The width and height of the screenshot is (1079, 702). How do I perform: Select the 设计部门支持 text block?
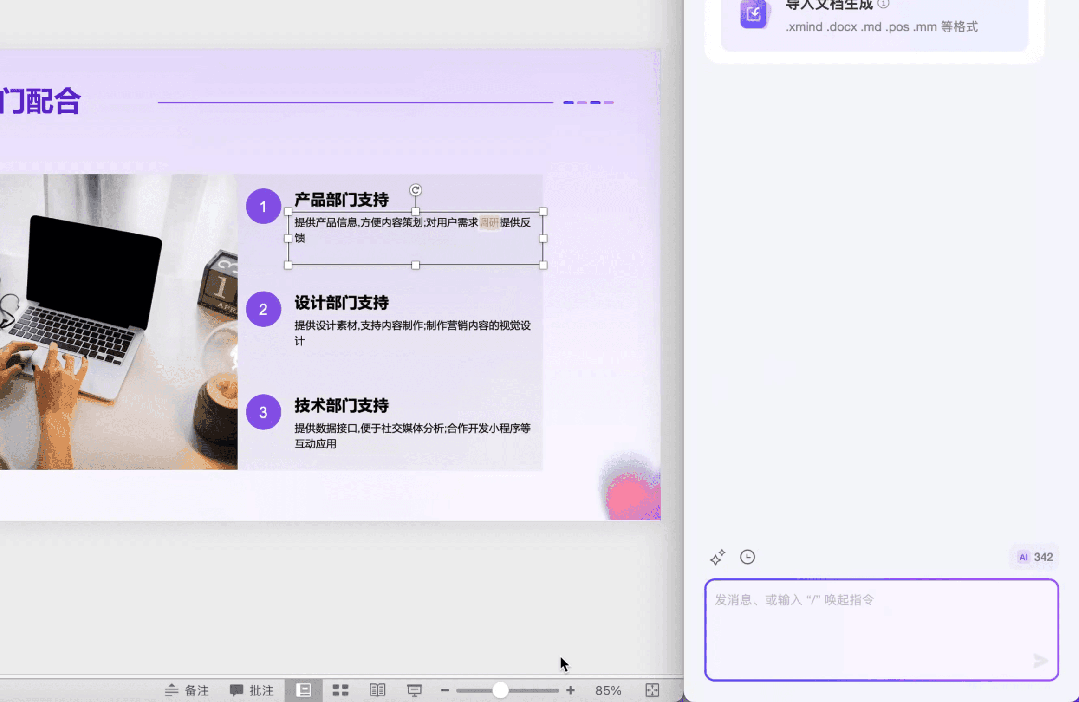click(341, 303)
